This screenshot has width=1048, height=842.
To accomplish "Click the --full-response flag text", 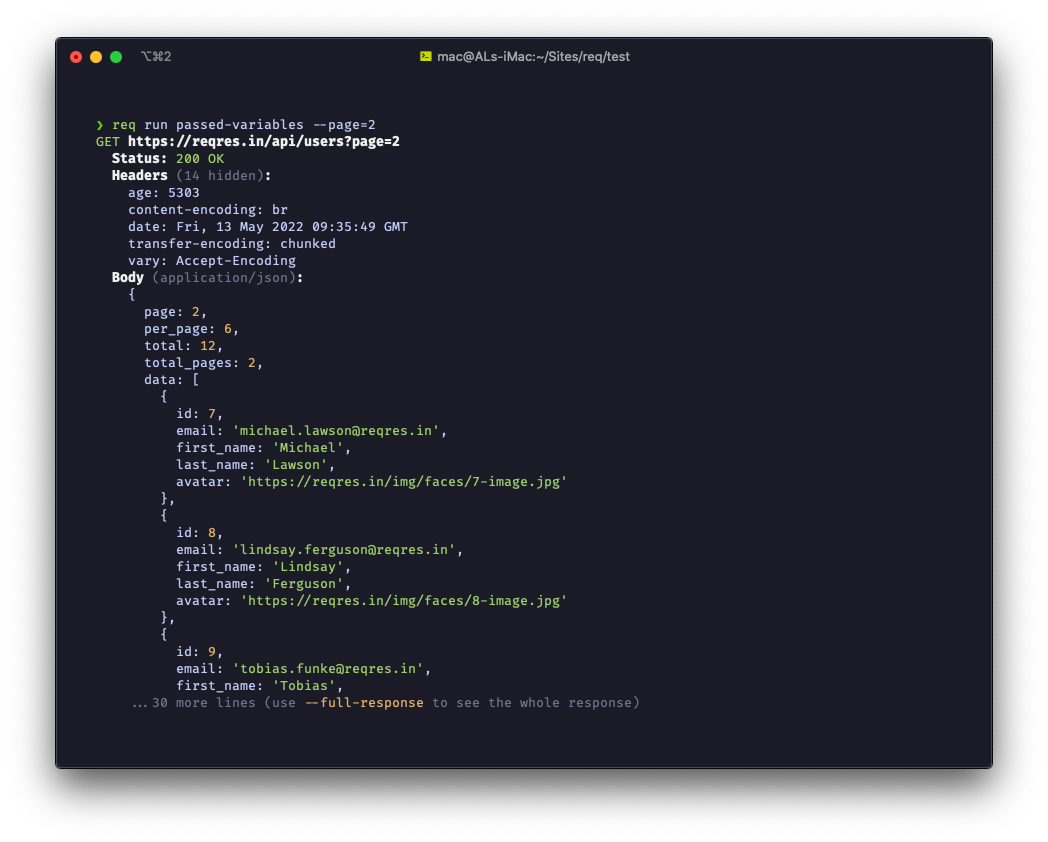I will pyautogui.click(x=364, y=703).
